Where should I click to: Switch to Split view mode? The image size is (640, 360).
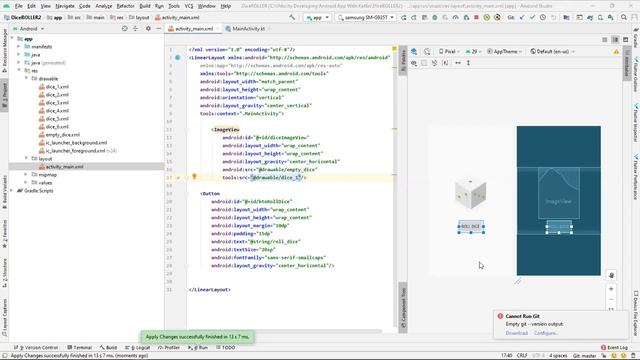point(615,40)
